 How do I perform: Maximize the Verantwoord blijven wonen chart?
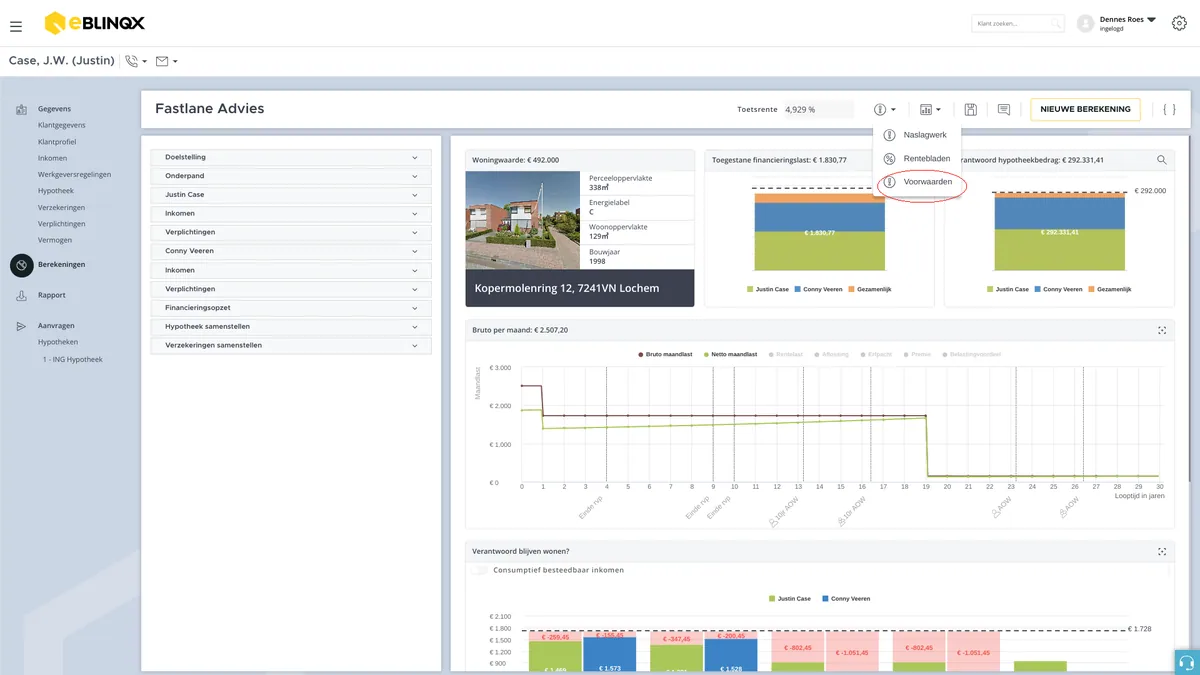(1162, 551)
